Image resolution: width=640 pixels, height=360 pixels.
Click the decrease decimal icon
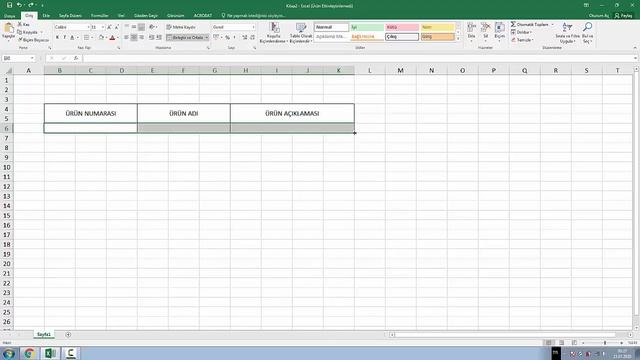click(x=252, y=37)
